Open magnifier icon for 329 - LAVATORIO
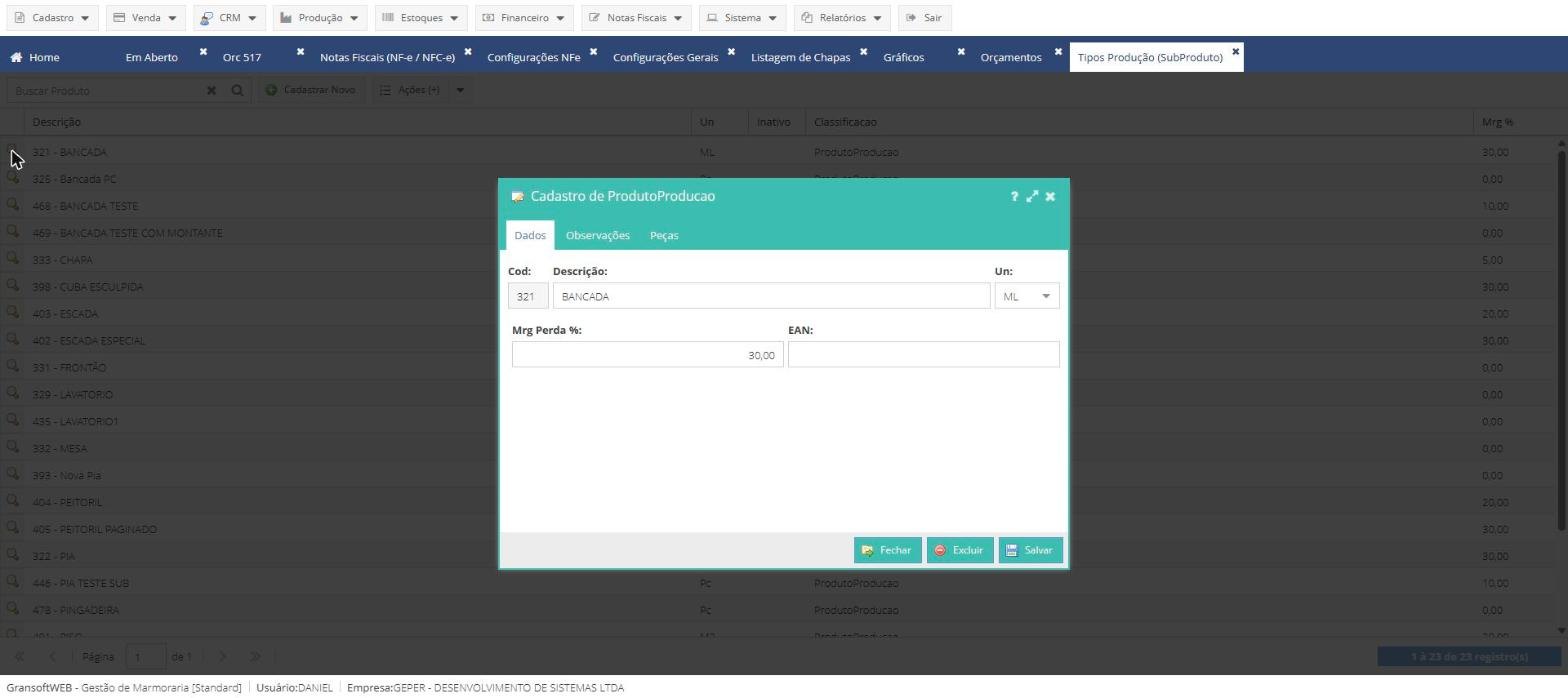The image size is (1568, 698). (13, 393)
